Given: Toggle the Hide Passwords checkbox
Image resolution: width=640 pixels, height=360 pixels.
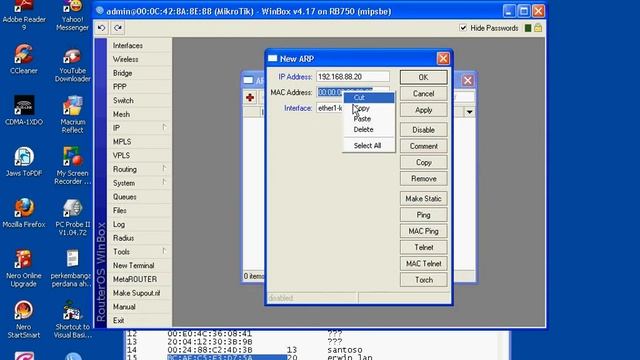Looking at the screenshot, I should 463,28.
